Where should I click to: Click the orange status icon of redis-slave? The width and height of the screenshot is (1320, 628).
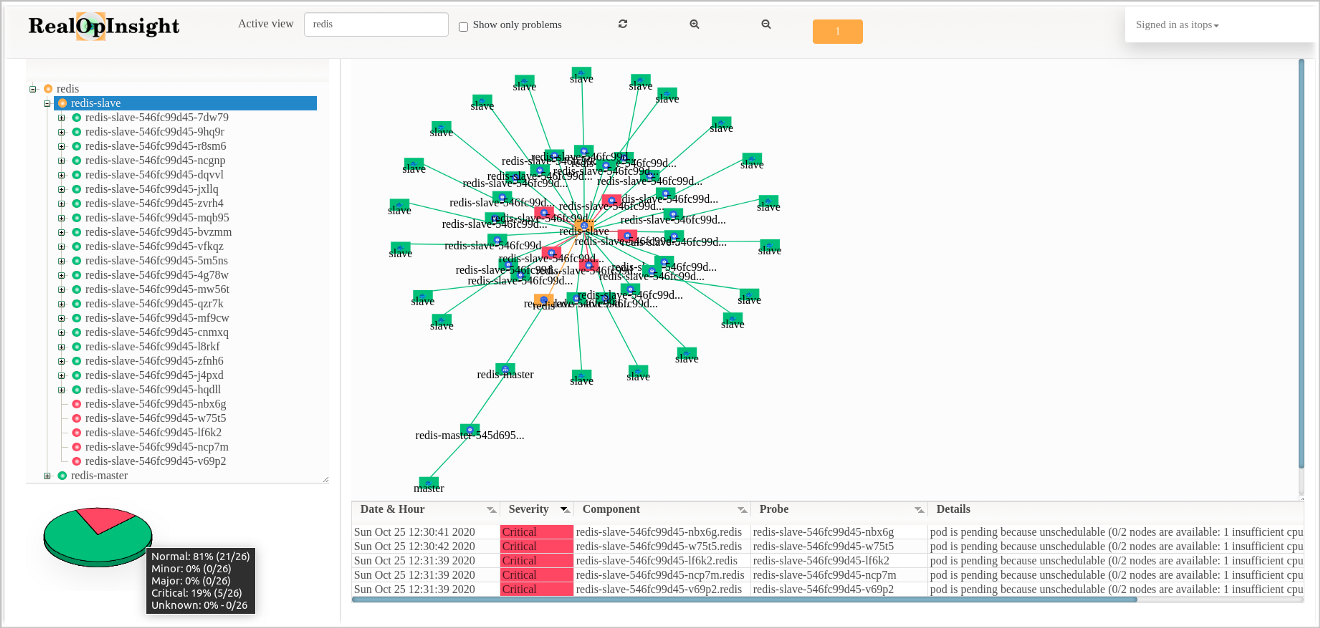[62, 103]
